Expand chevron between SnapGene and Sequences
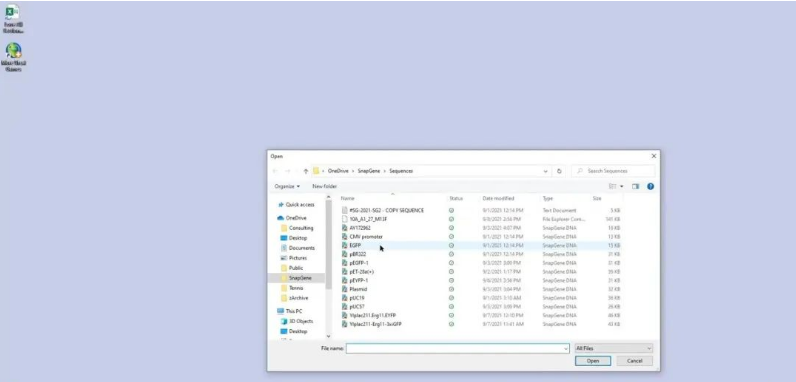 pyautogui.click(x=385, y=171)
